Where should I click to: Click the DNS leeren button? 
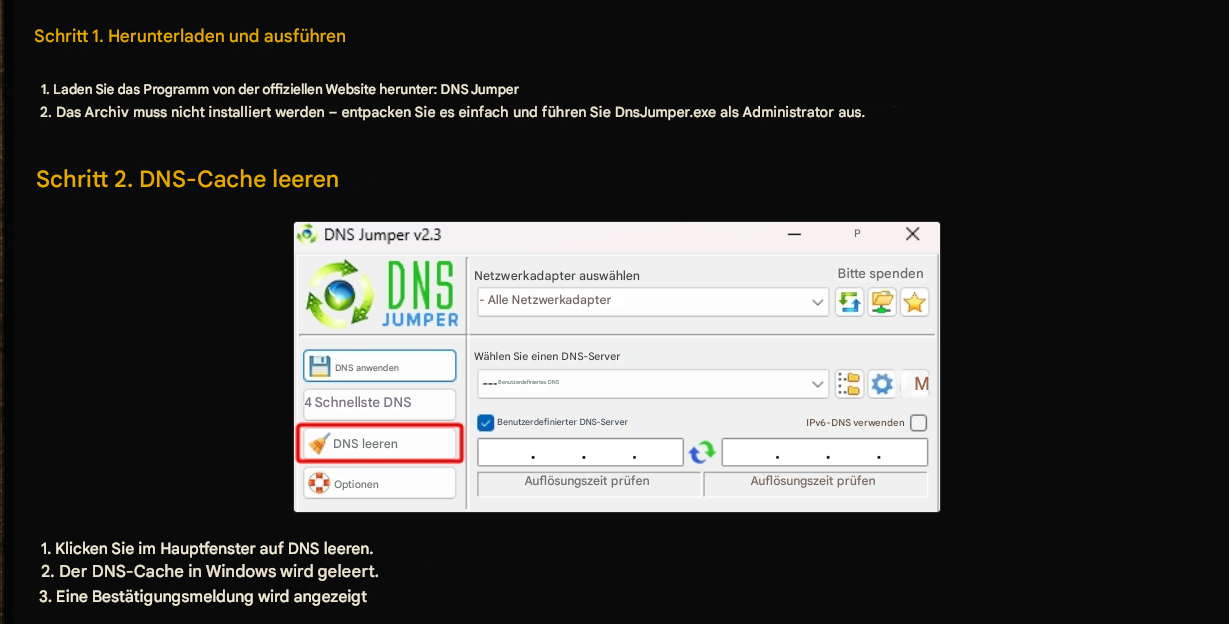click(380, 443)
